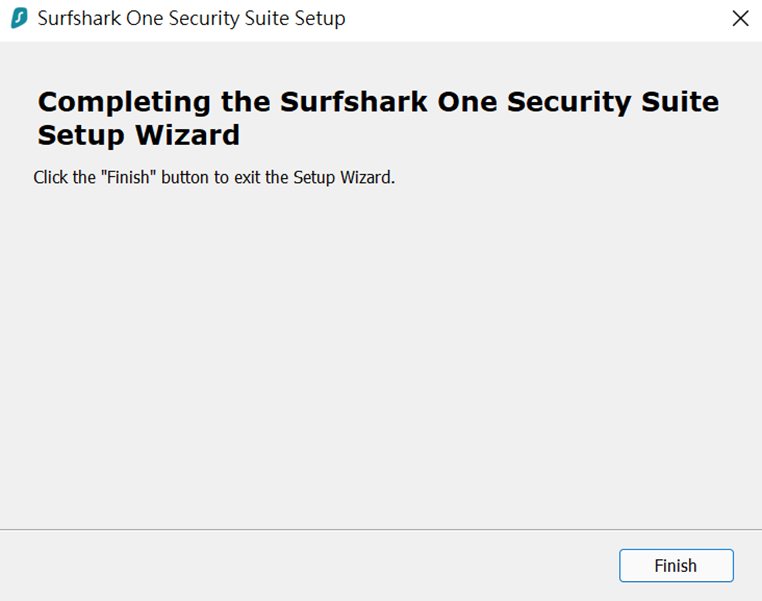Click the 'Setup Wizard' heading line

(x=139, y=135)
